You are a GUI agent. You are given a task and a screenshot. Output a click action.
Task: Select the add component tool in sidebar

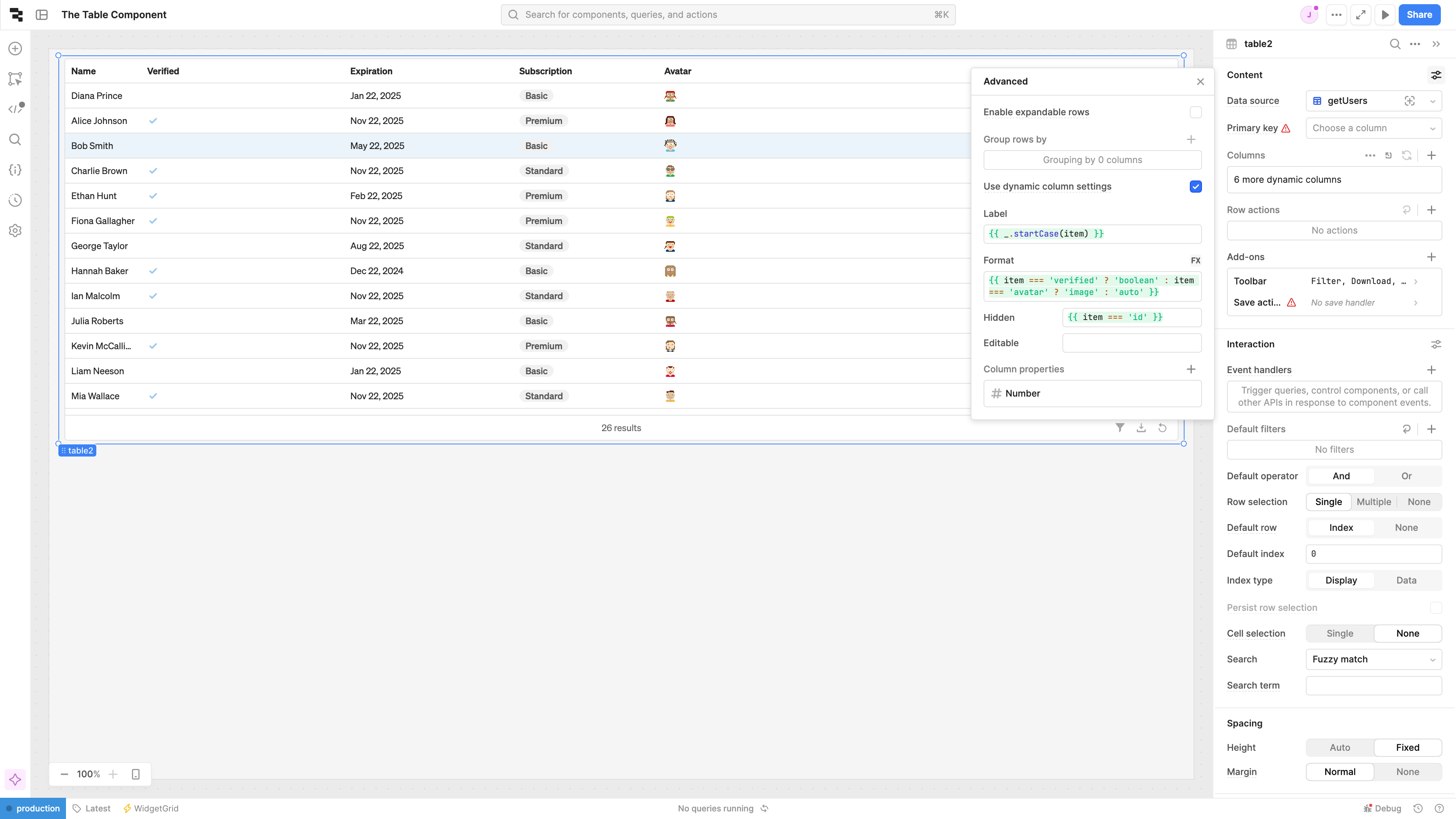pos(15,49)
